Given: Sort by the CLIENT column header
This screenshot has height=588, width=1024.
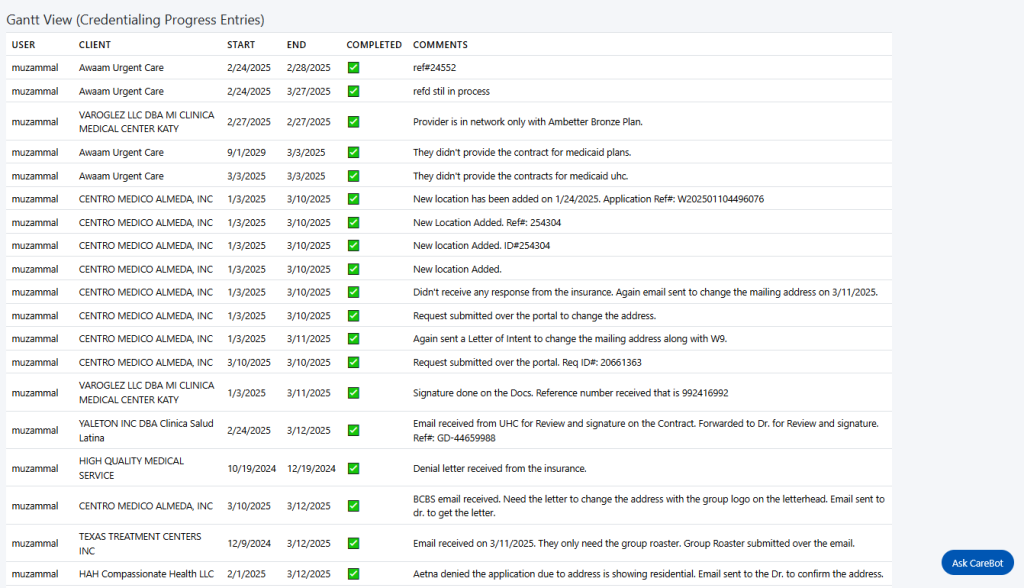Looking at the screenshot, I should pyautogui.click(x=95, y=44).
